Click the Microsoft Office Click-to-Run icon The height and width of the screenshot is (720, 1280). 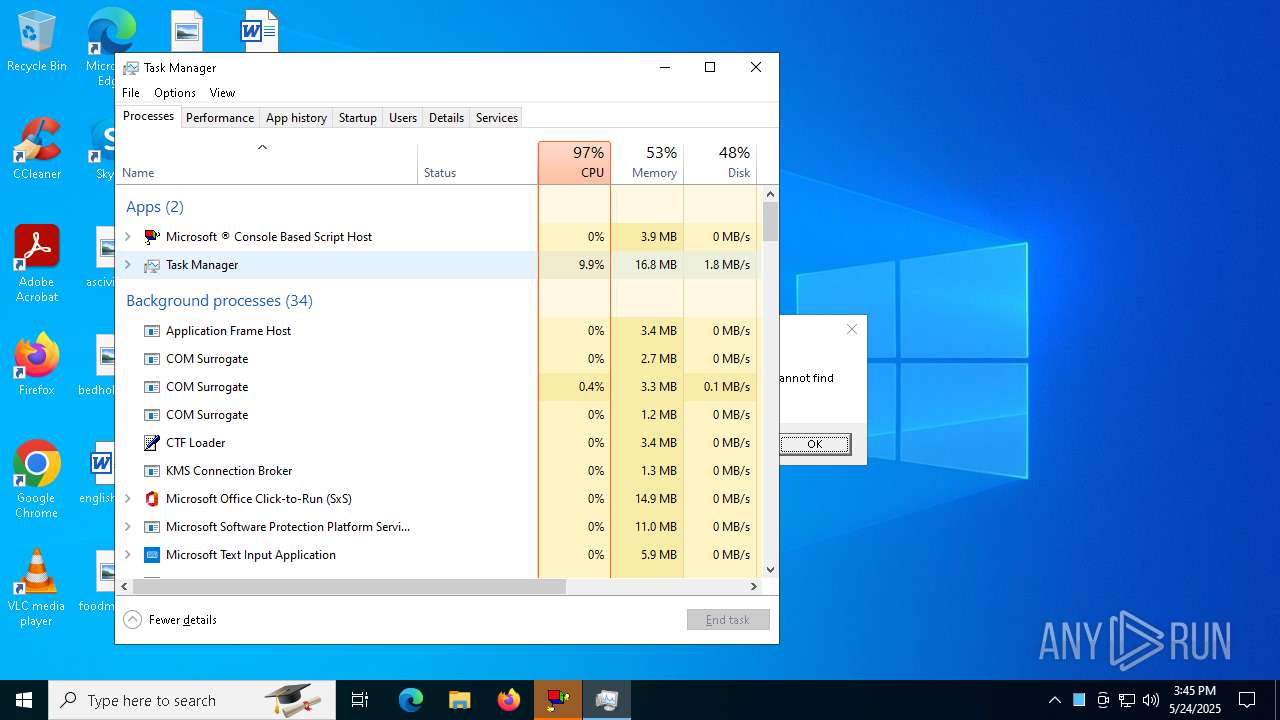click(152, 499)
